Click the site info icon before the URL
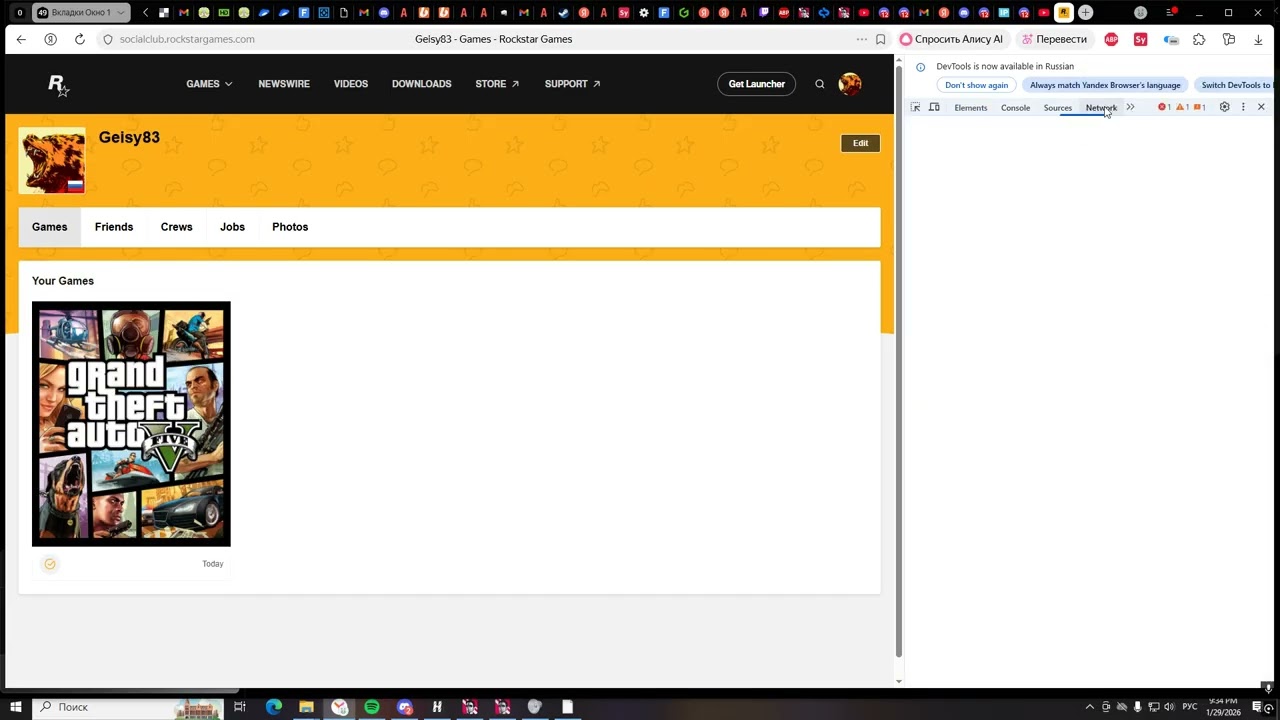1280x720 pixels. click(x=108, y=39)
